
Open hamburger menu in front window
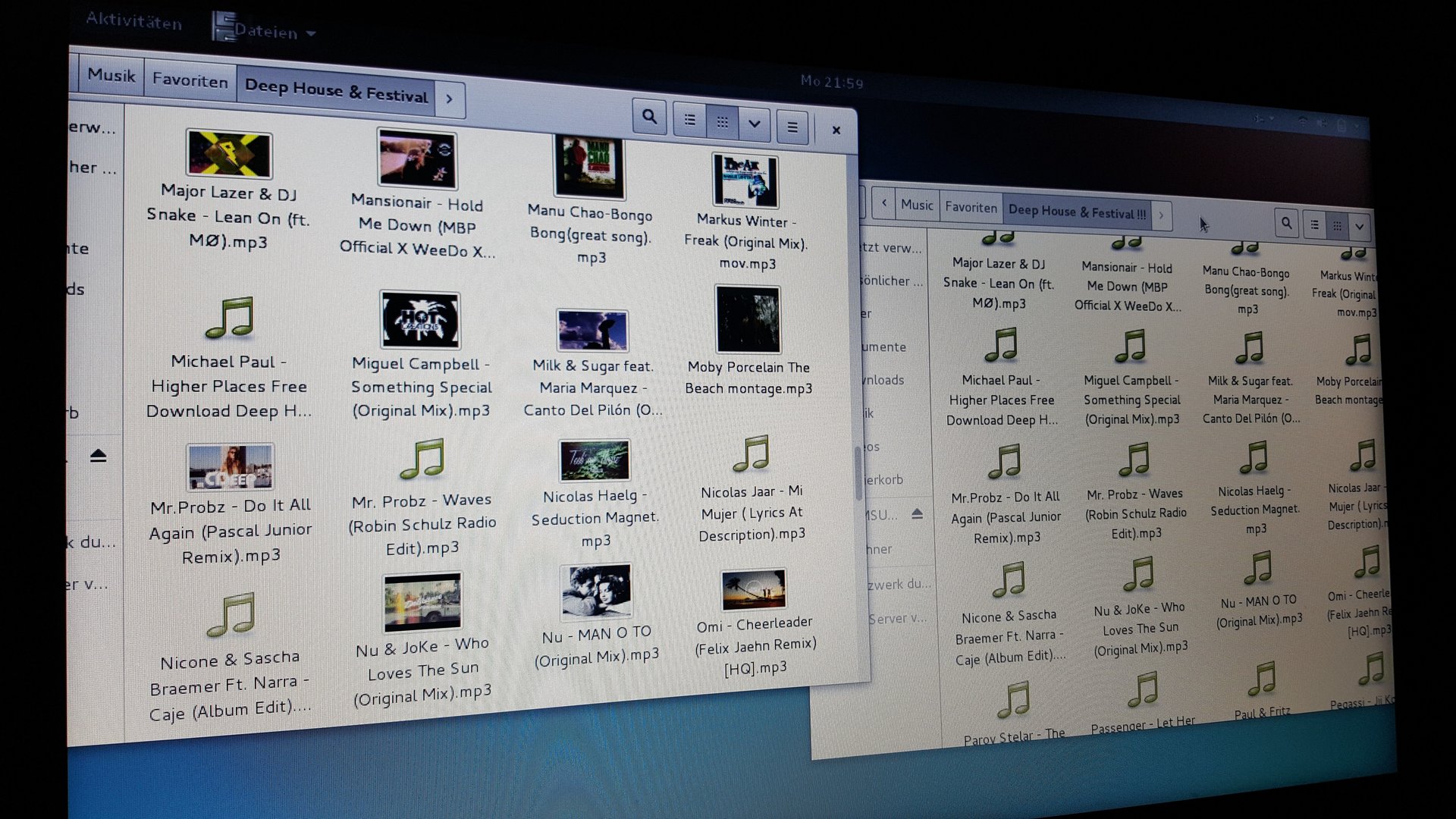pos(792,127)
